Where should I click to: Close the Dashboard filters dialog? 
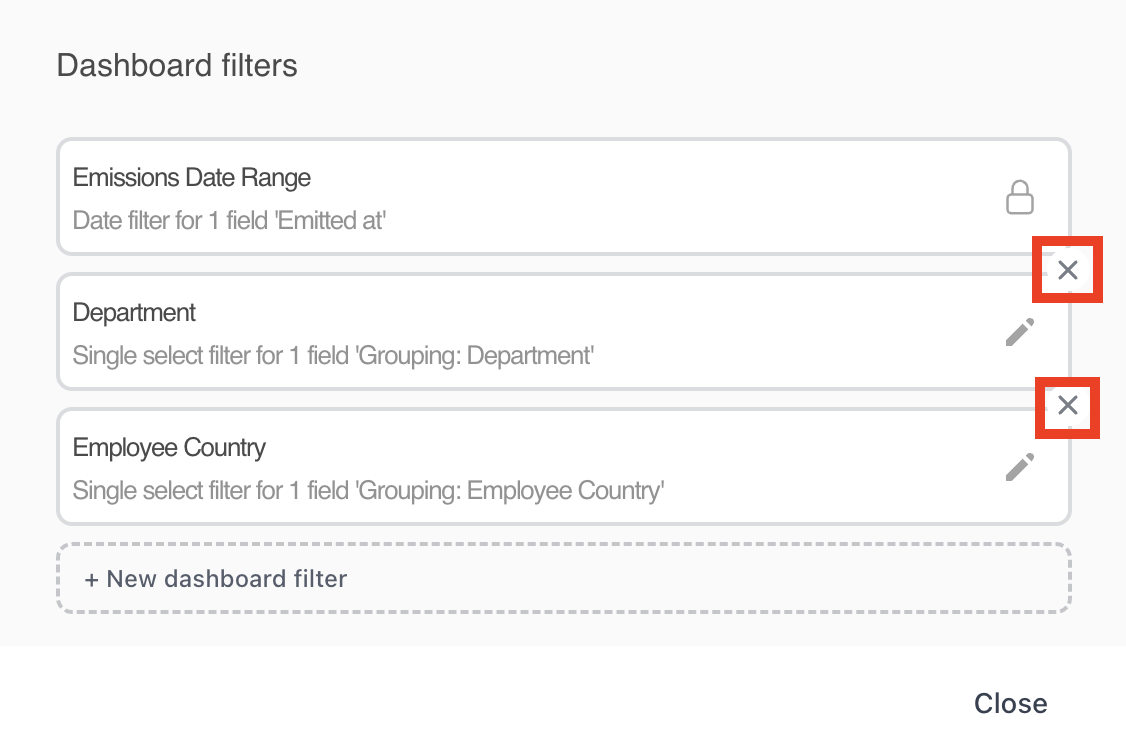click(1010, 703)
